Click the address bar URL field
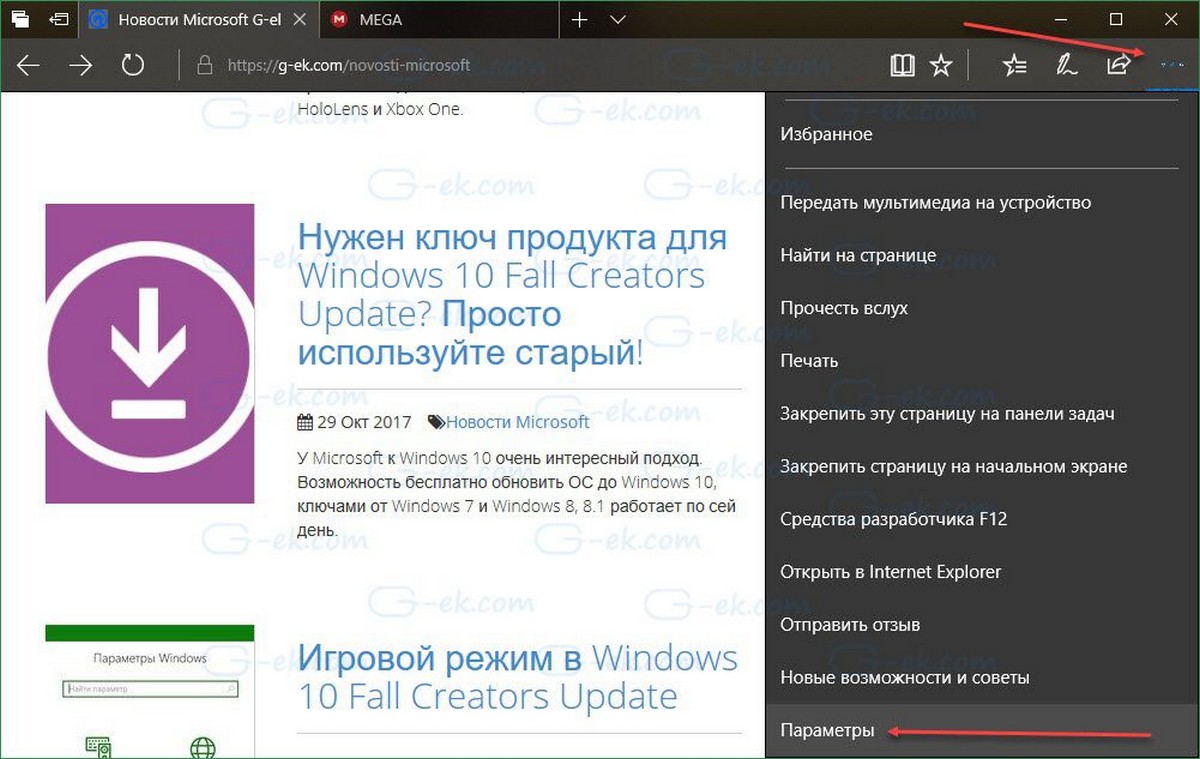The width and height of the screenshot is (1200, 759). coord(530,66)
